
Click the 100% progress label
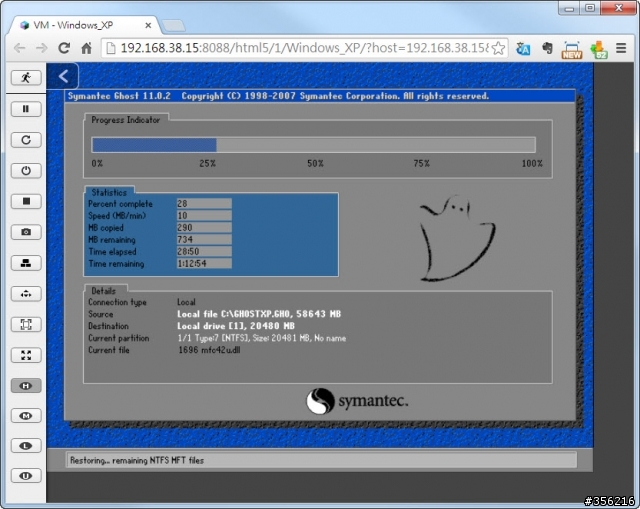pyautogui.click(x=532, y=163)
